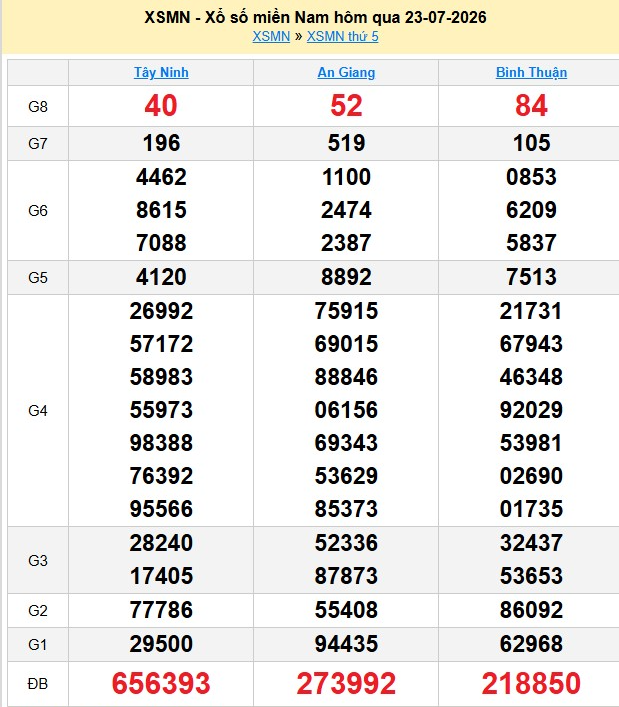Select G4 number 06156

(x=346, y=410)
